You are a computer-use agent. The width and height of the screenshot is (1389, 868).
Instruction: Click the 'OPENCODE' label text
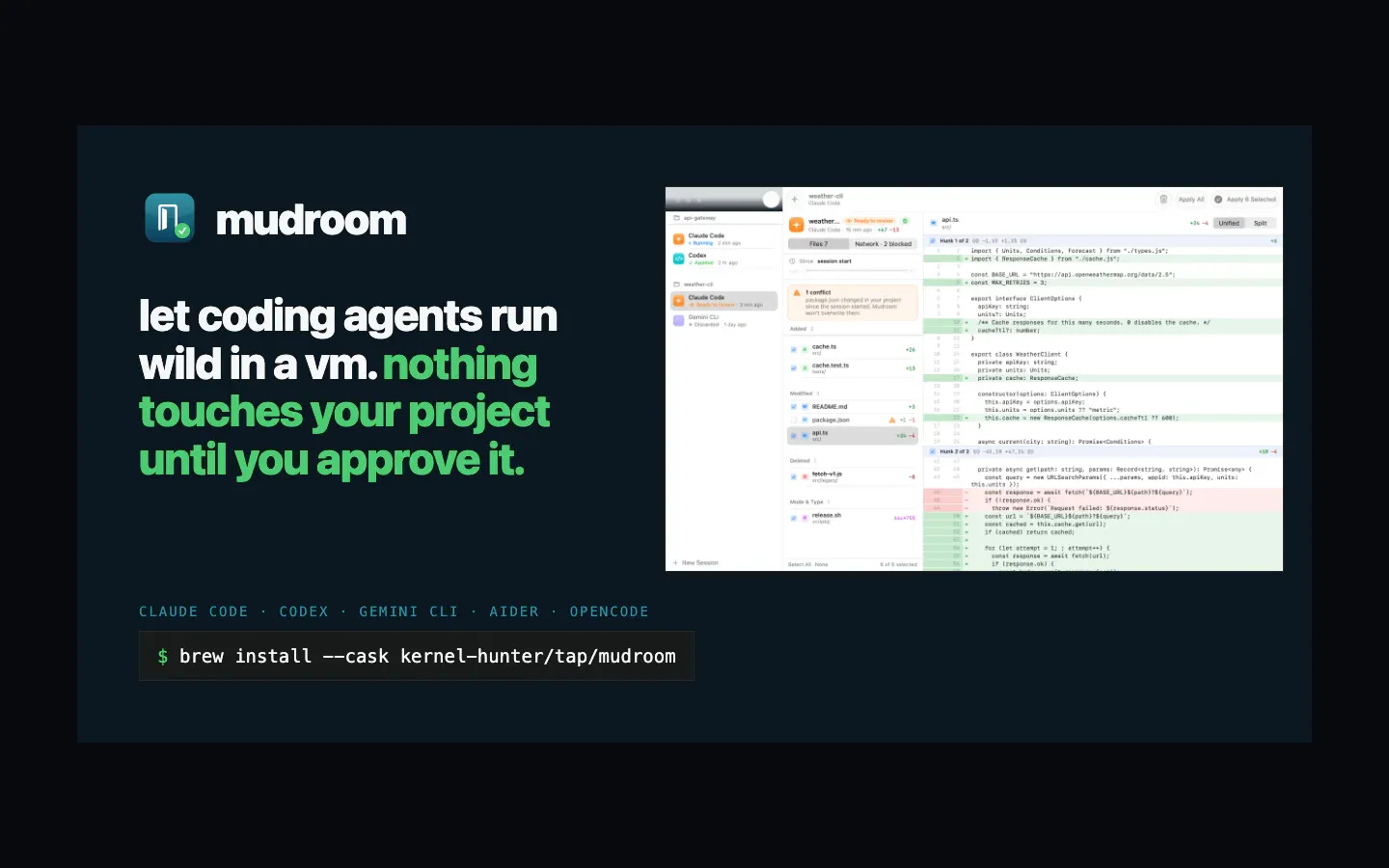click(609, 611)
